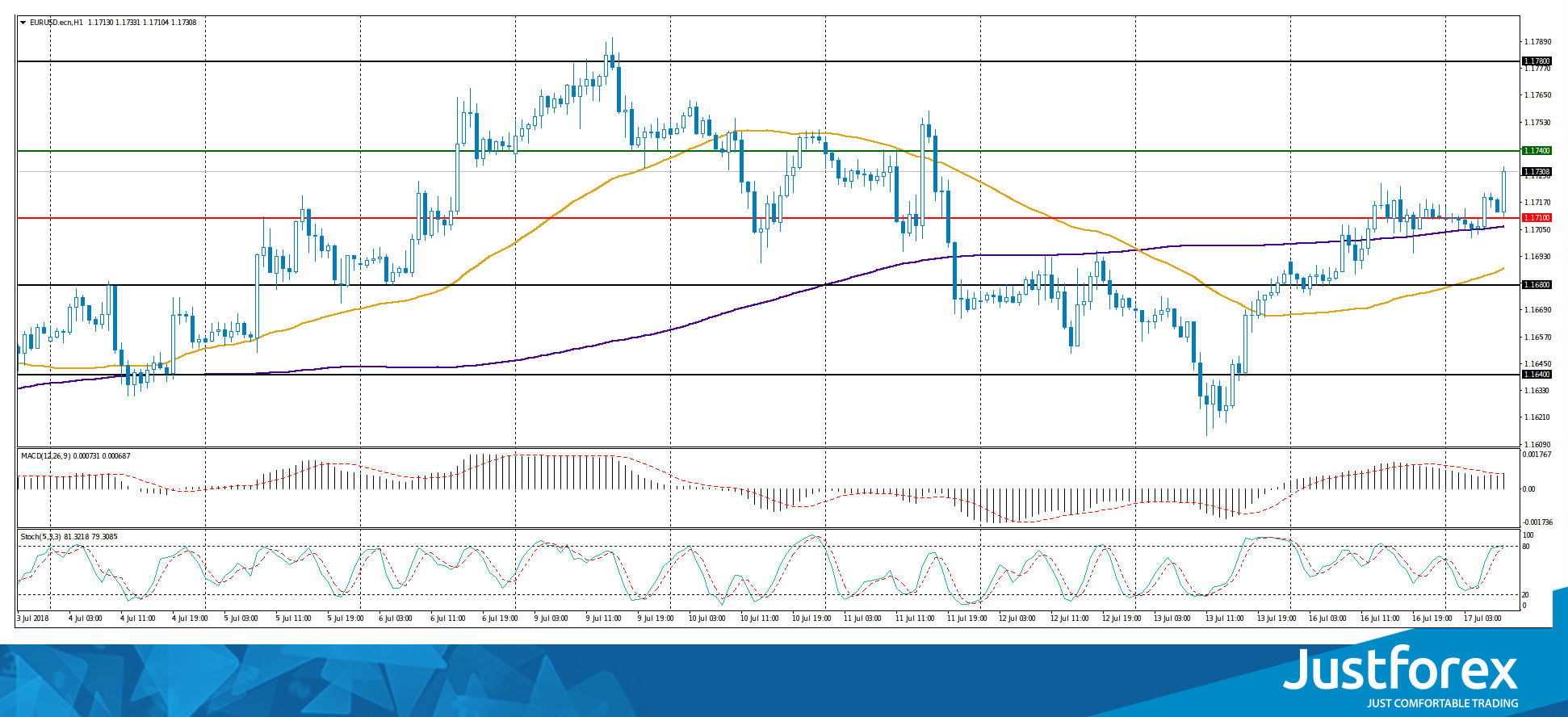Select the EURUSD.ecn,H1 chart title text
This screenshot has width=1568, height=717.
[x=57, y=23]
